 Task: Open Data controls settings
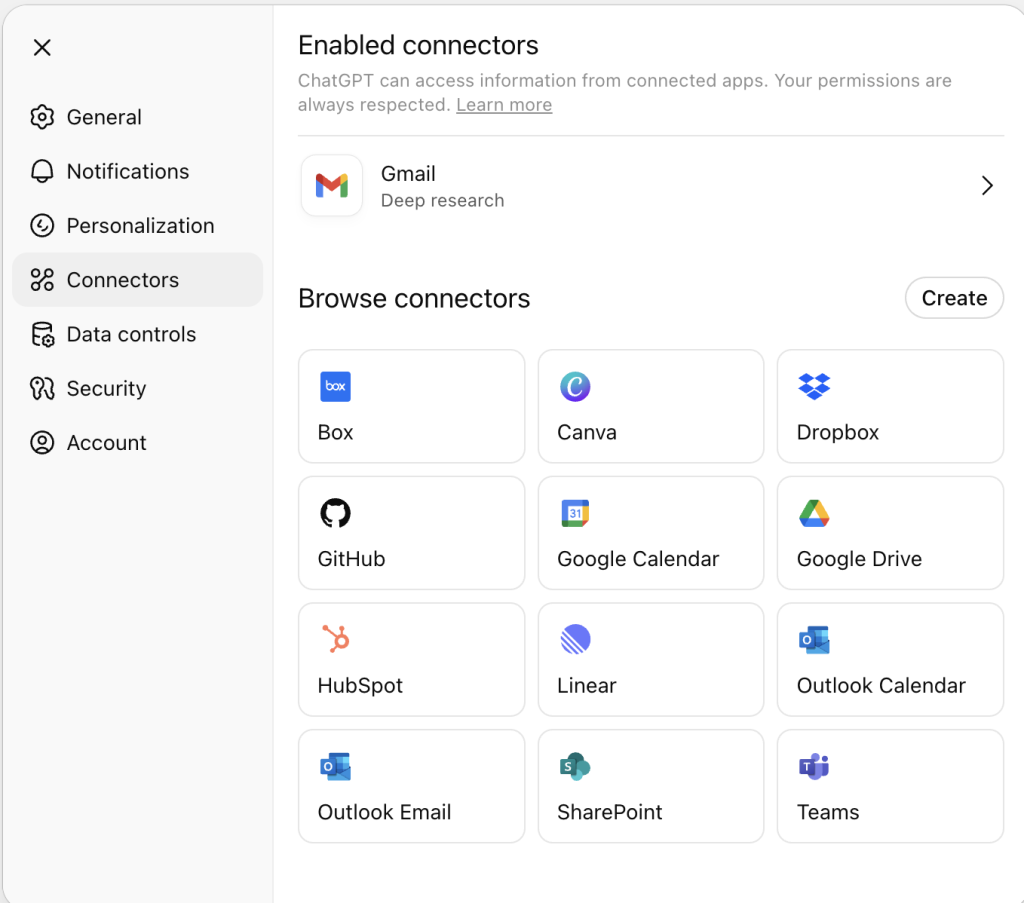click(x=138, y=334)
